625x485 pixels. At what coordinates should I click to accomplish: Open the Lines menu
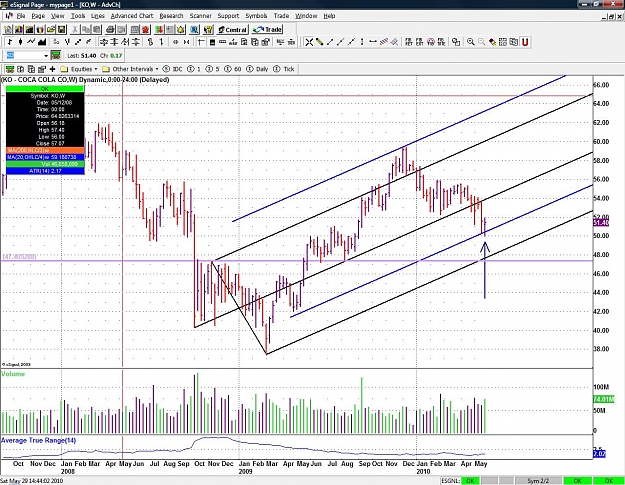98,16
